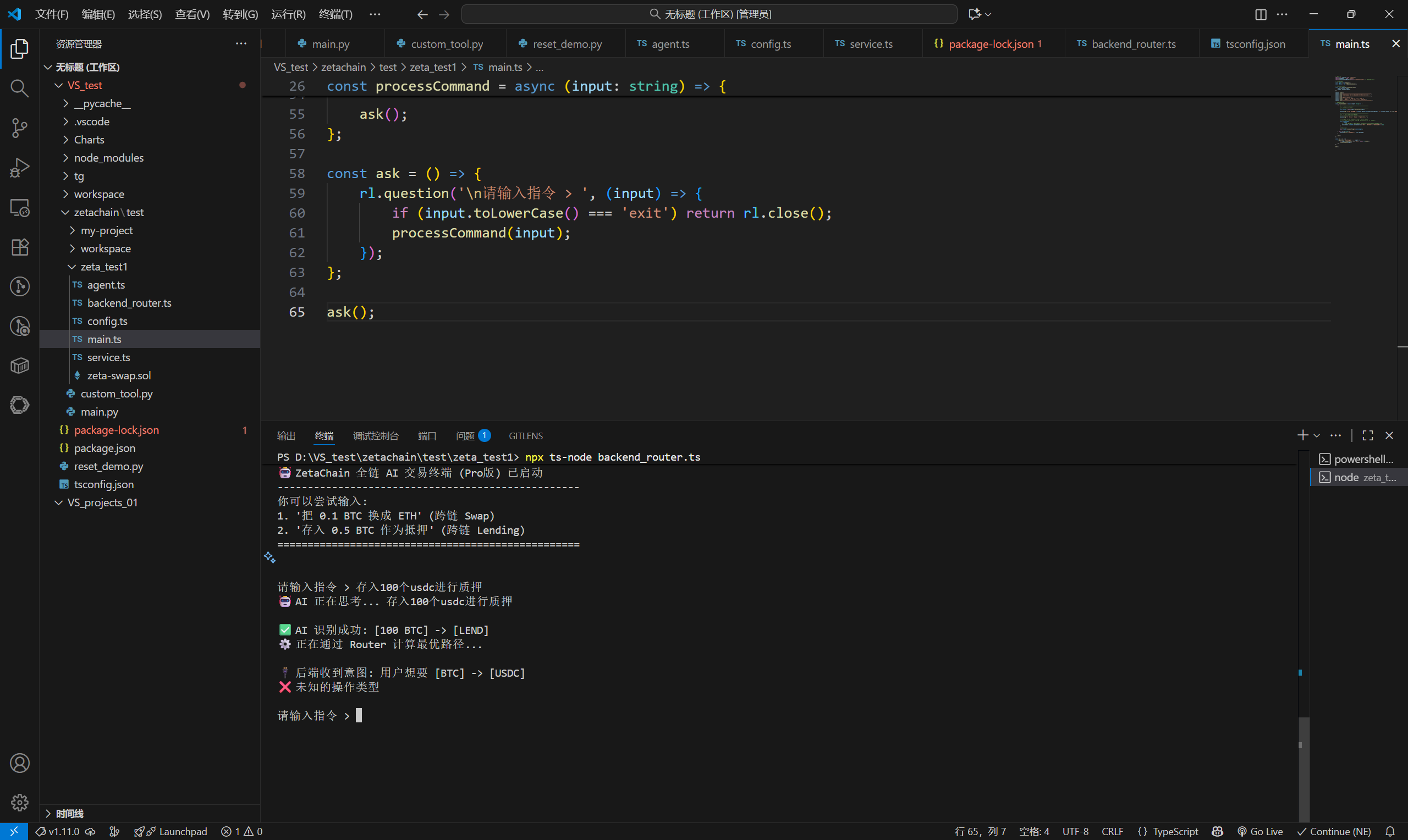The height and width of the screenshot is (840, 1408).
Task: Expand the 时间线 section
Action: [x=150, y=814]
